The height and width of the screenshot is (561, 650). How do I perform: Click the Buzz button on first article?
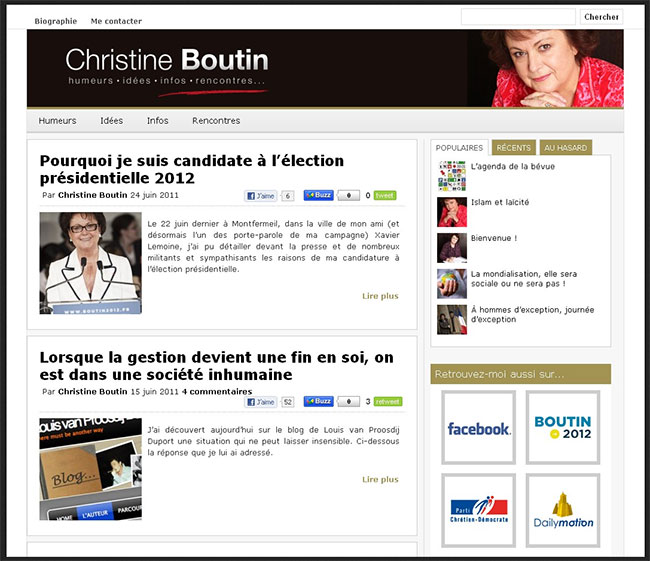click(x=318, y=196)
